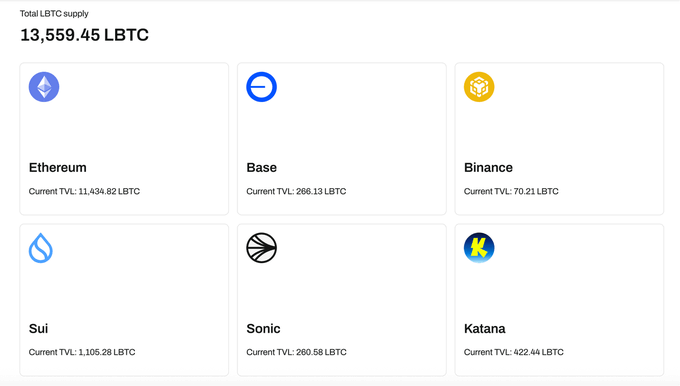Click the Katana yellow K logo
The width and height of the screenshot is (680, 386).
479,248
